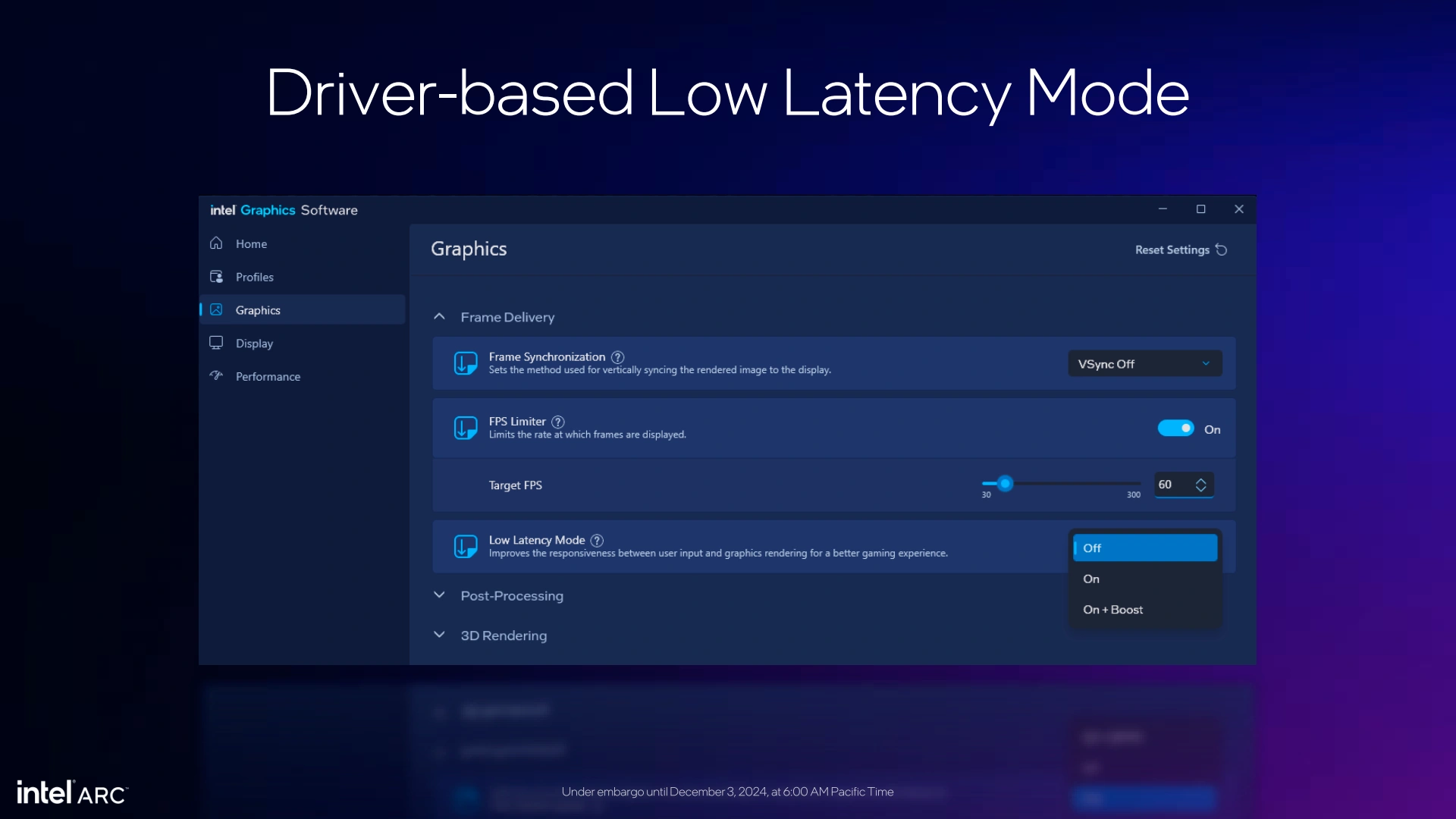This screenshot has width=1456, height=819.
Task: Click the Target FPS stepper up arrow
Action: coord(1201,480)
